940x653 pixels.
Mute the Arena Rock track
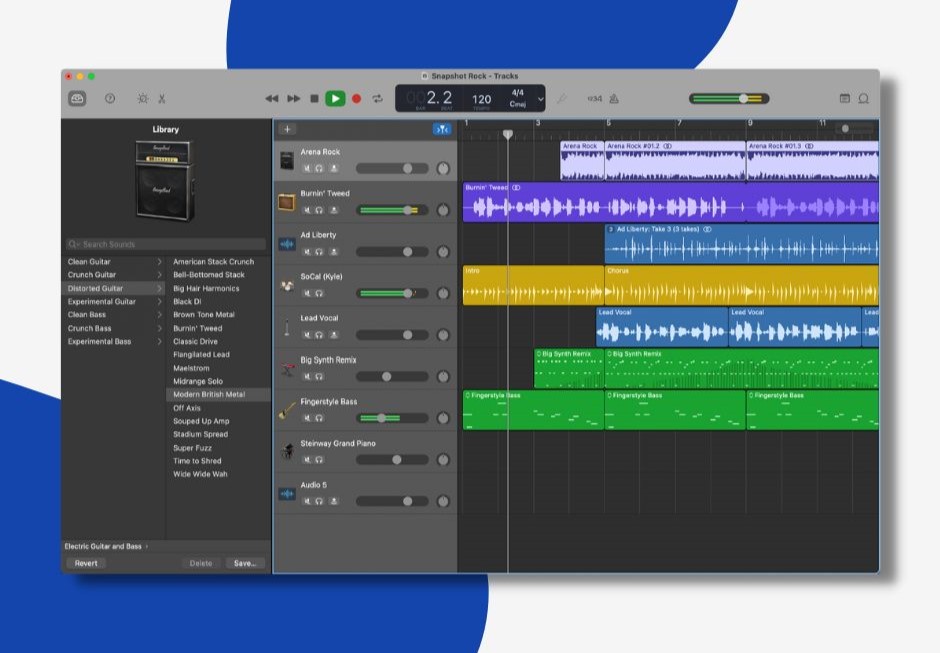[x=307, y=168]
